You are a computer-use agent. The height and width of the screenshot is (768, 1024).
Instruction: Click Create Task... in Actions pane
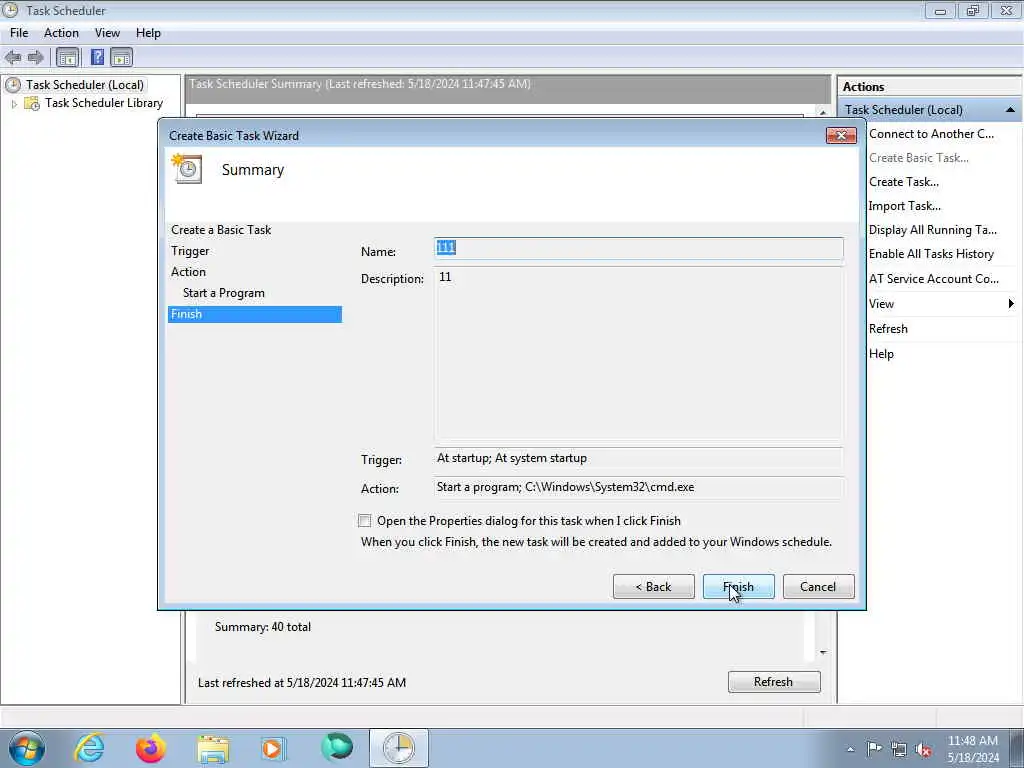click(x=904, y=182)
